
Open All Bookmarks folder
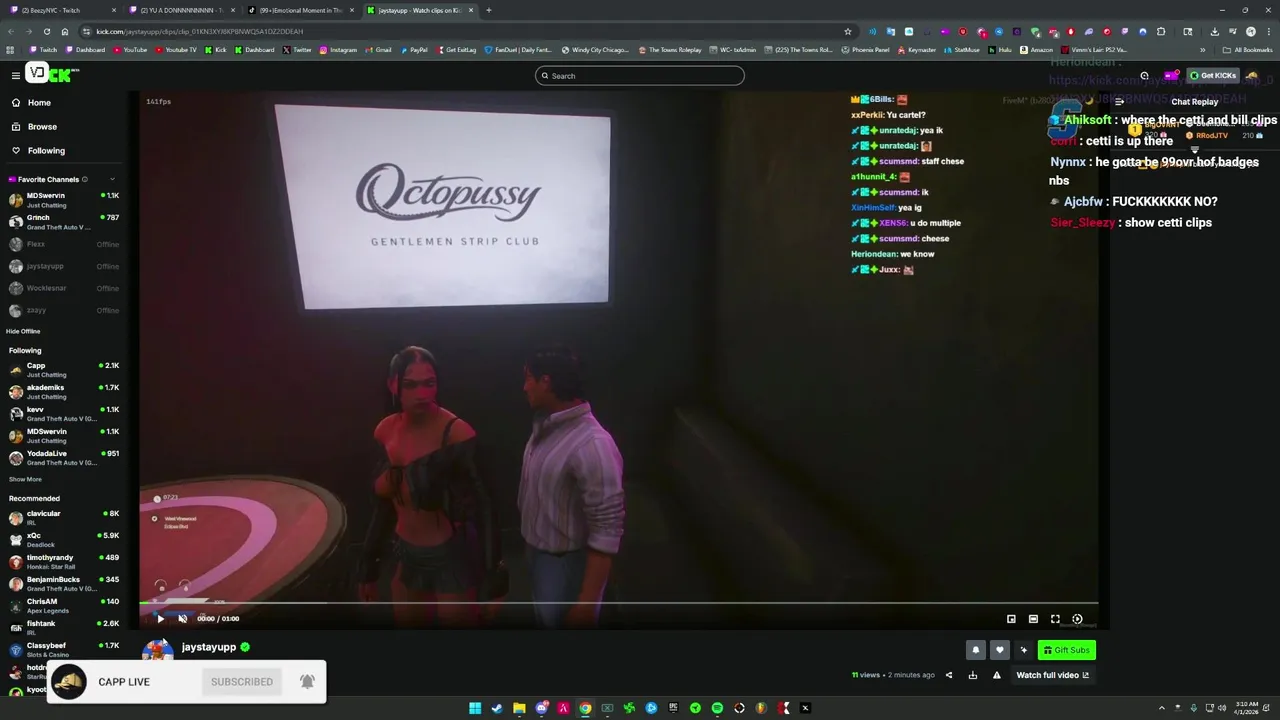(1247, 49)
